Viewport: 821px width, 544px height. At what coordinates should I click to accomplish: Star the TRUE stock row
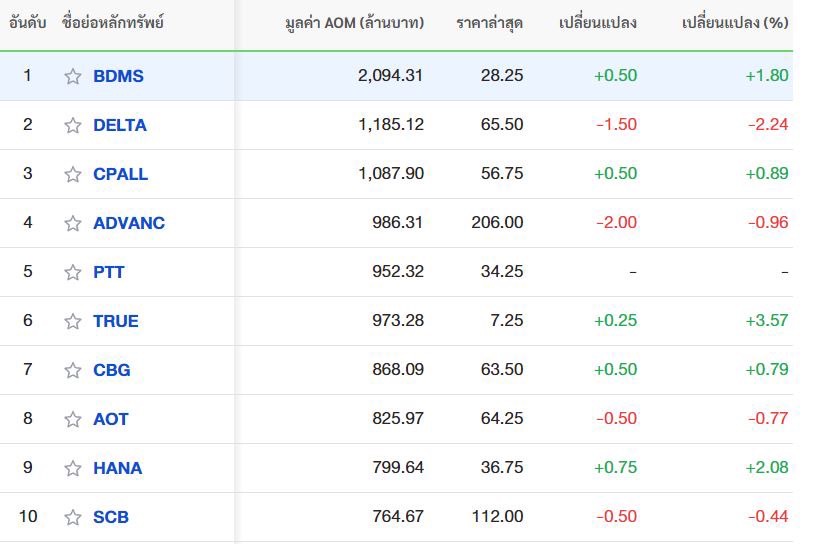73,321
